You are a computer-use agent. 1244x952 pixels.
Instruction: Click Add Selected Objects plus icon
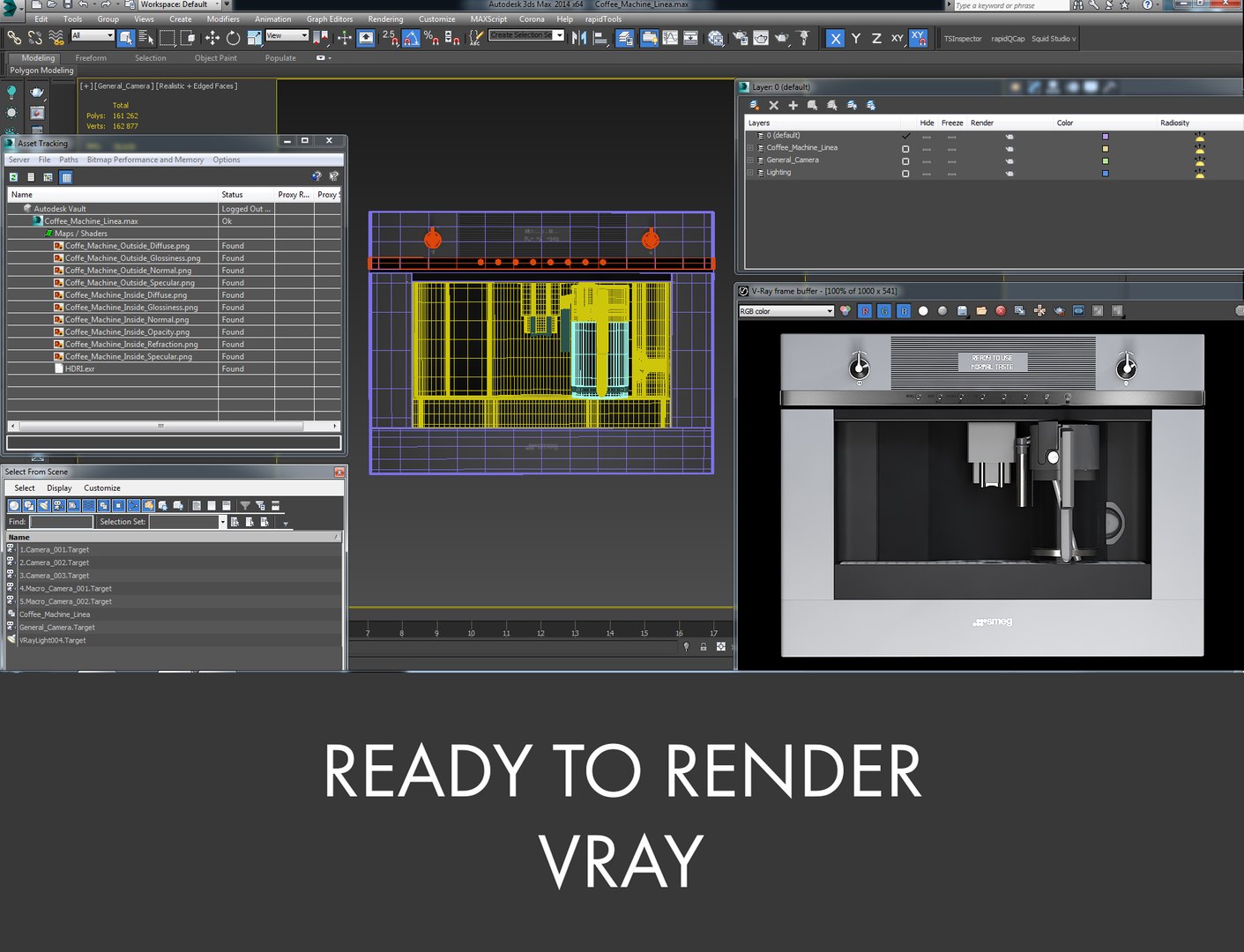pos(793,106)
